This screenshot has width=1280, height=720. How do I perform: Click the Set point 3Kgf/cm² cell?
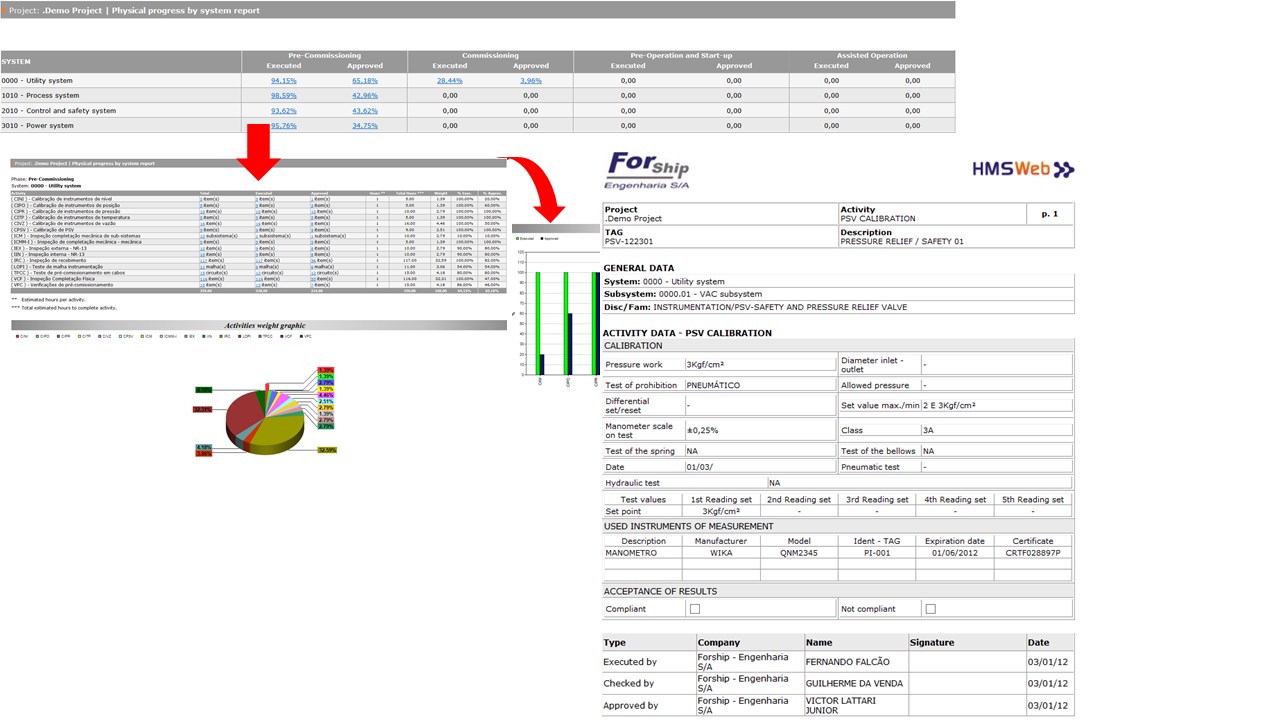721,511
